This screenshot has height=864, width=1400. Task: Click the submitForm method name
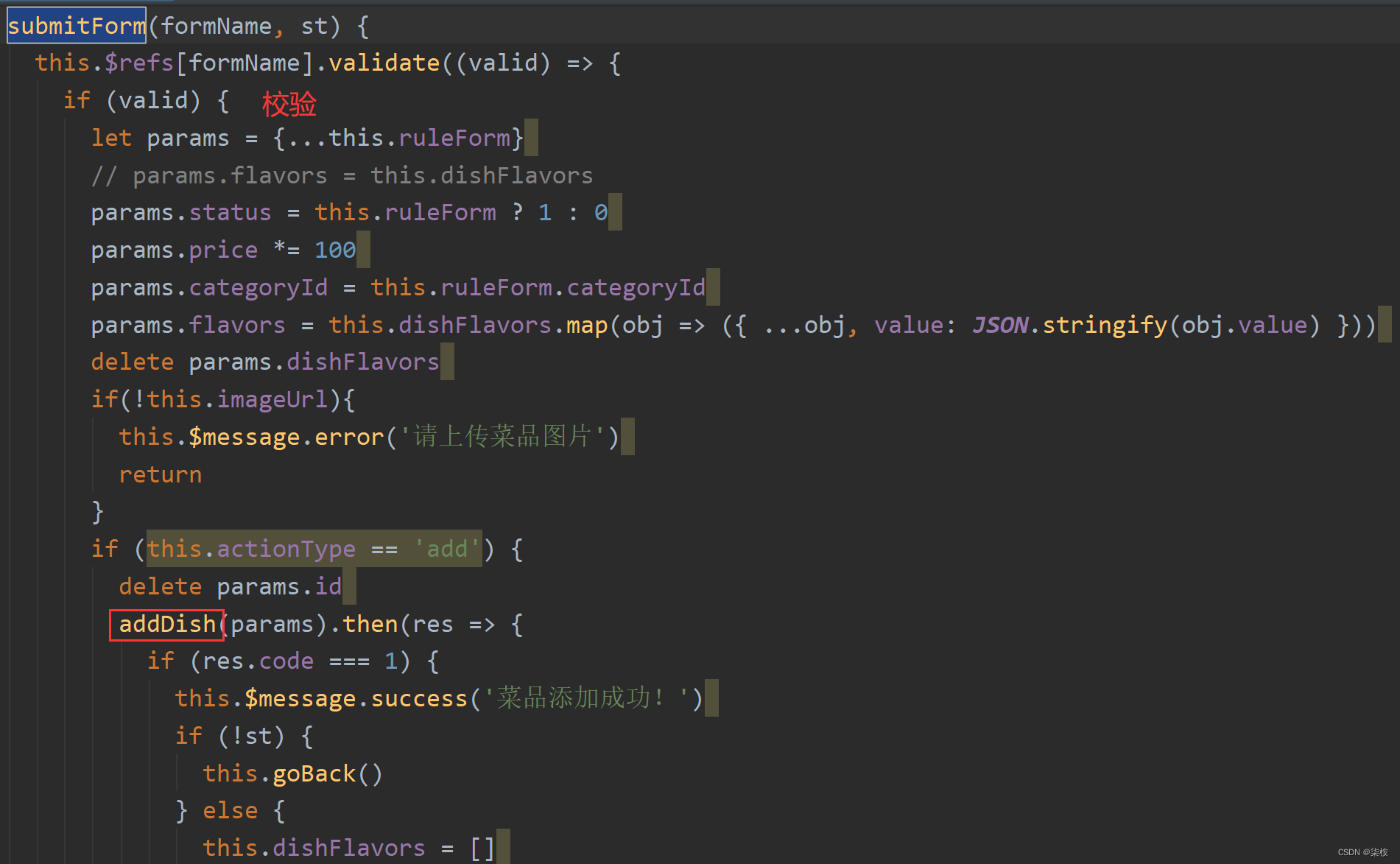pyautogui.click(x=77, y=26)
